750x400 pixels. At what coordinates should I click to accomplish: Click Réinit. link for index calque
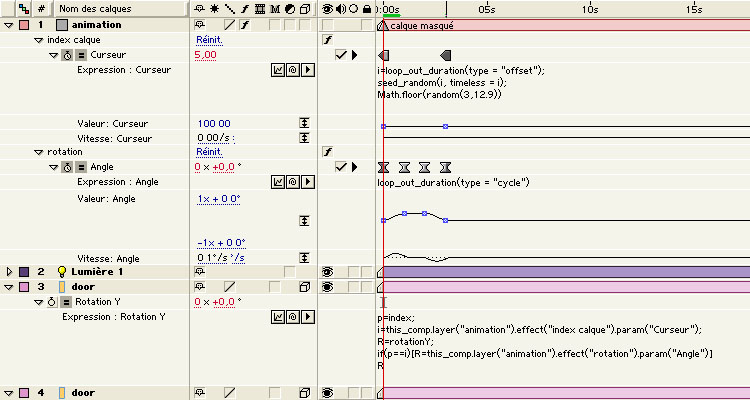tap(210, 40)
